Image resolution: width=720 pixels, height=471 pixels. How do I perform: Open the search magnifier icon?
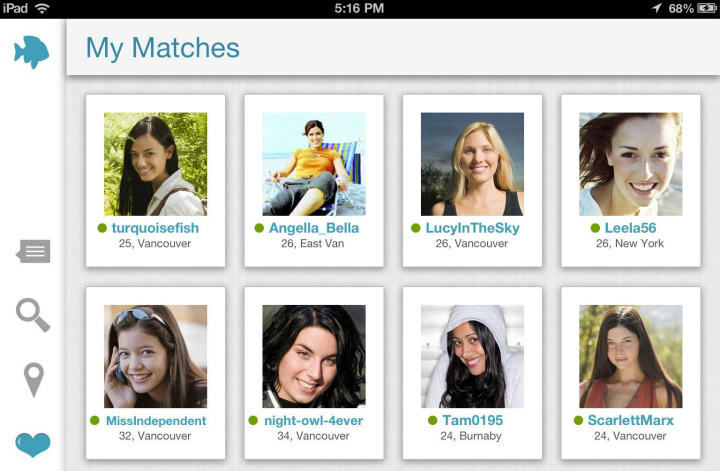coord(33,315)
